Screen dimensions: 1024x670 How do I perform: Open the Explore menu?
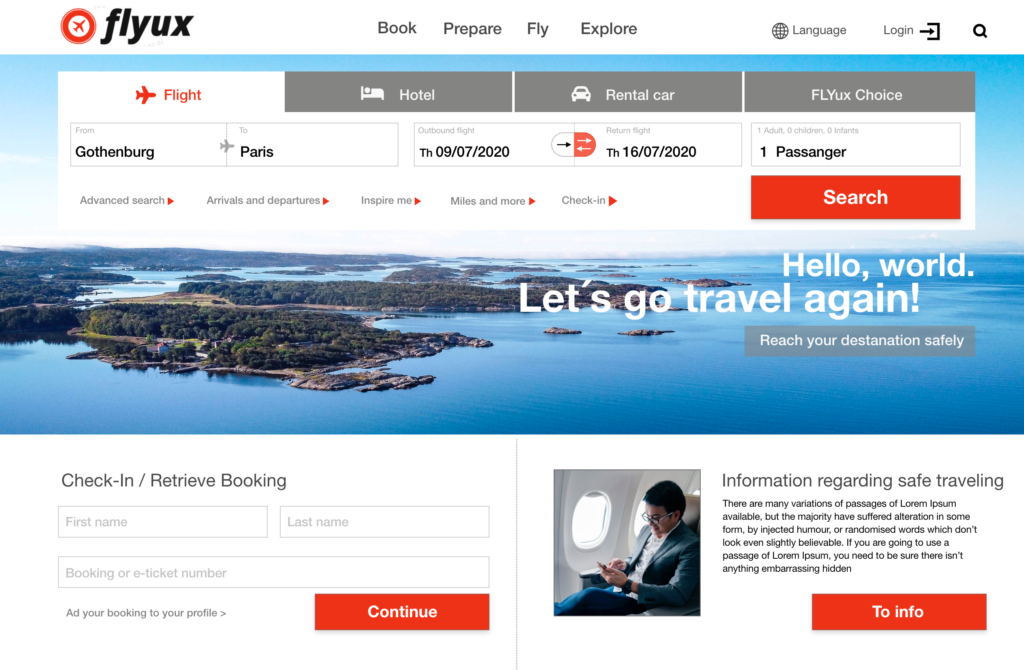click(609, 29)
